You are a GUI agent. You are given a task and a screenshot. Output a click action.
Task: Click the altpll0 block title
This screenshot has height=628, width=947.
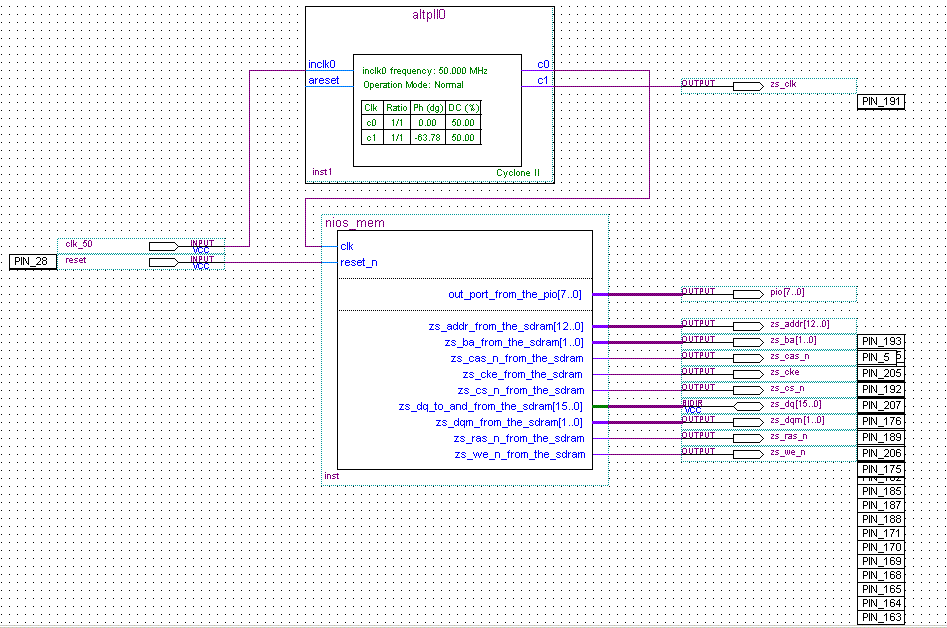coord(428,15)
